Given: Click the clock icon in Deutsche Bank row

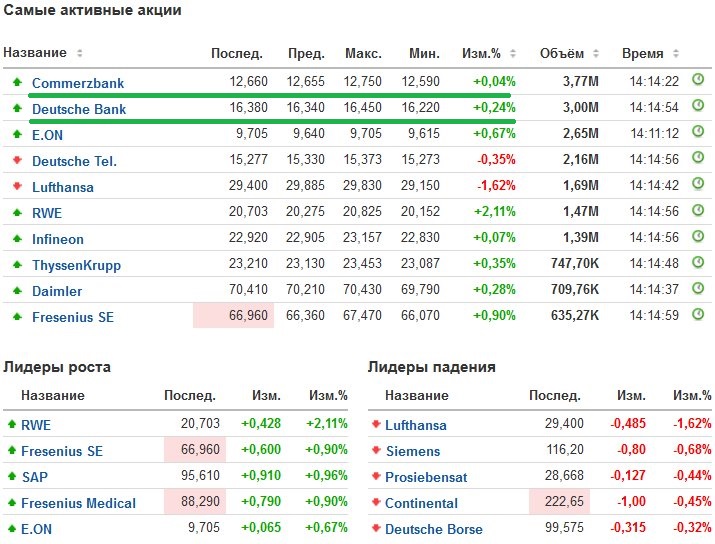Looking at the screenshot, I should pyautogui.click(x=698, y=105).
